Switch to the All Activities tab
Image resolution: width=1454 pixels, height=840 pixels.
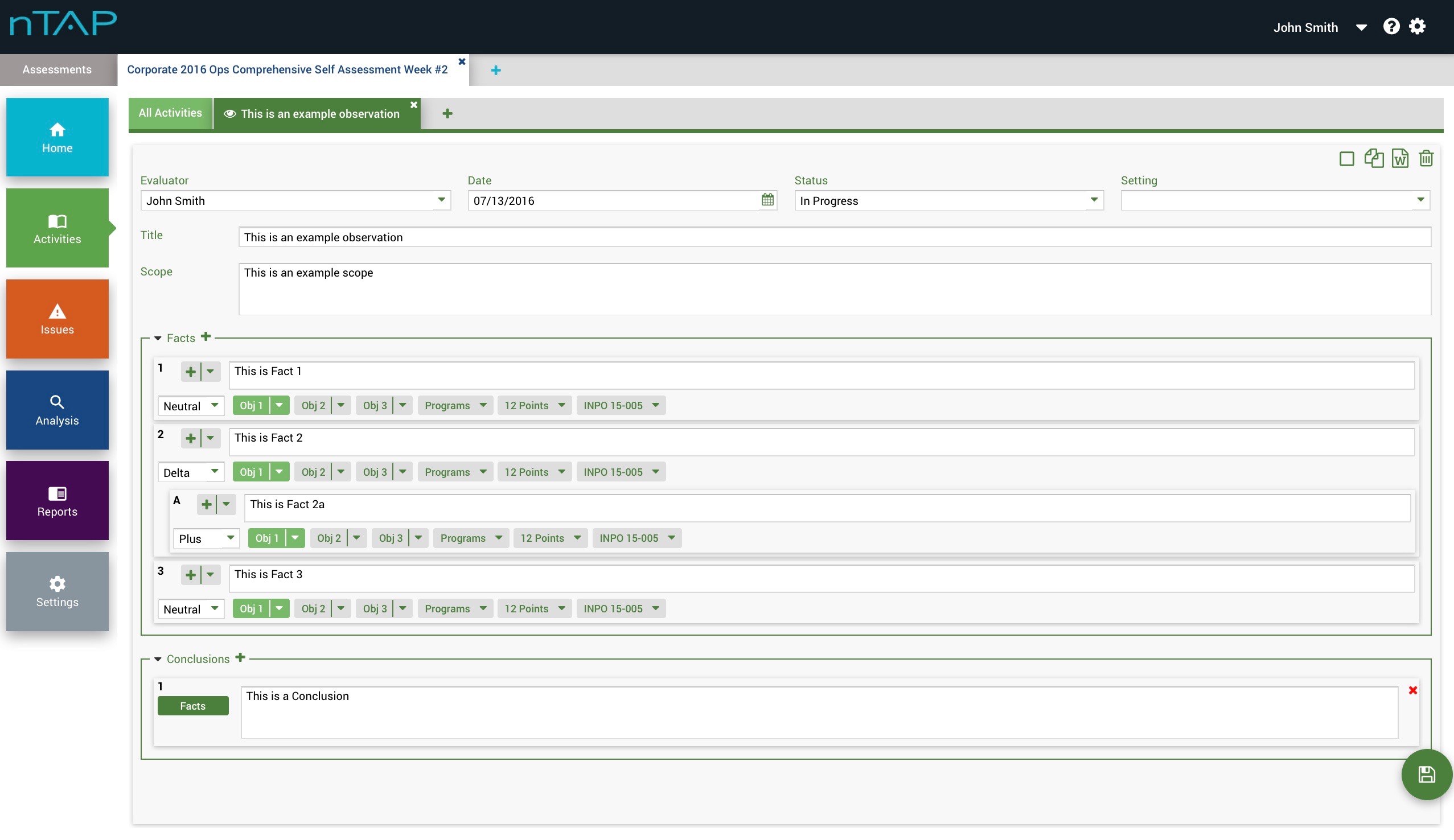(170, 113)
